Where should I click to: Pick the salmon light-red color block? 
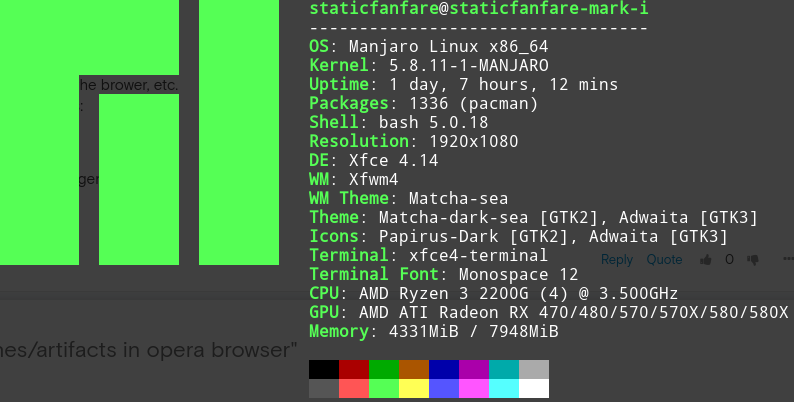pyautogui.click(x=354, y=388)
